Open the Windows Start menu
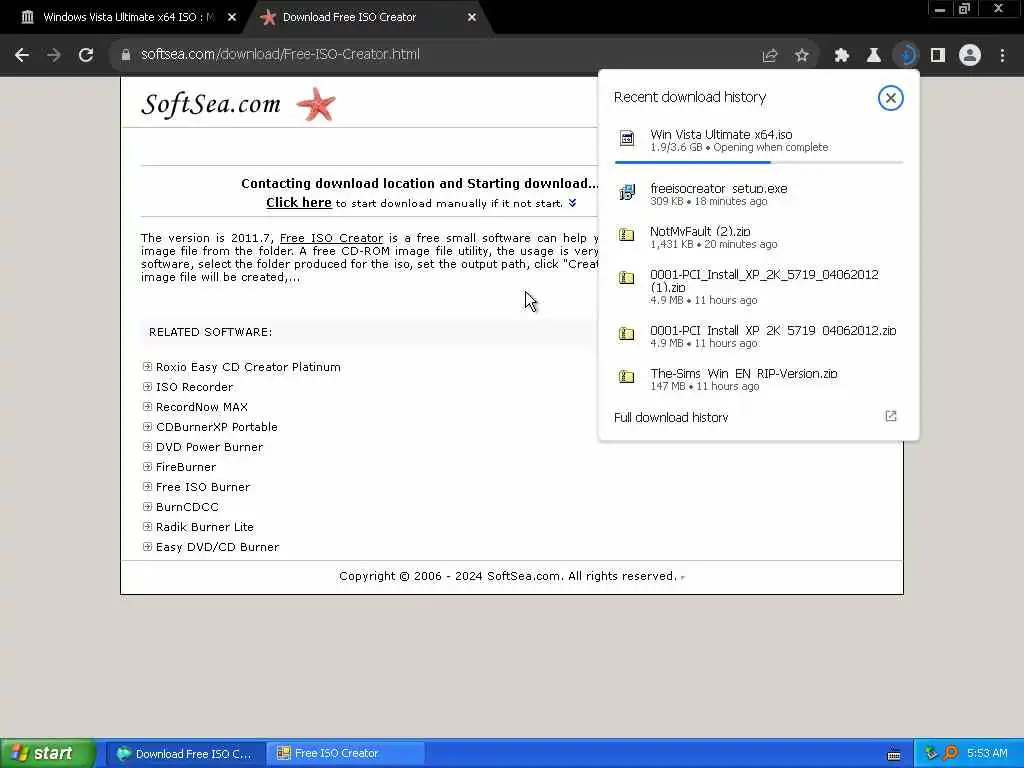The height and width of the screenshot is (768, 1024). pyautogui.click(x=48, y=753)
